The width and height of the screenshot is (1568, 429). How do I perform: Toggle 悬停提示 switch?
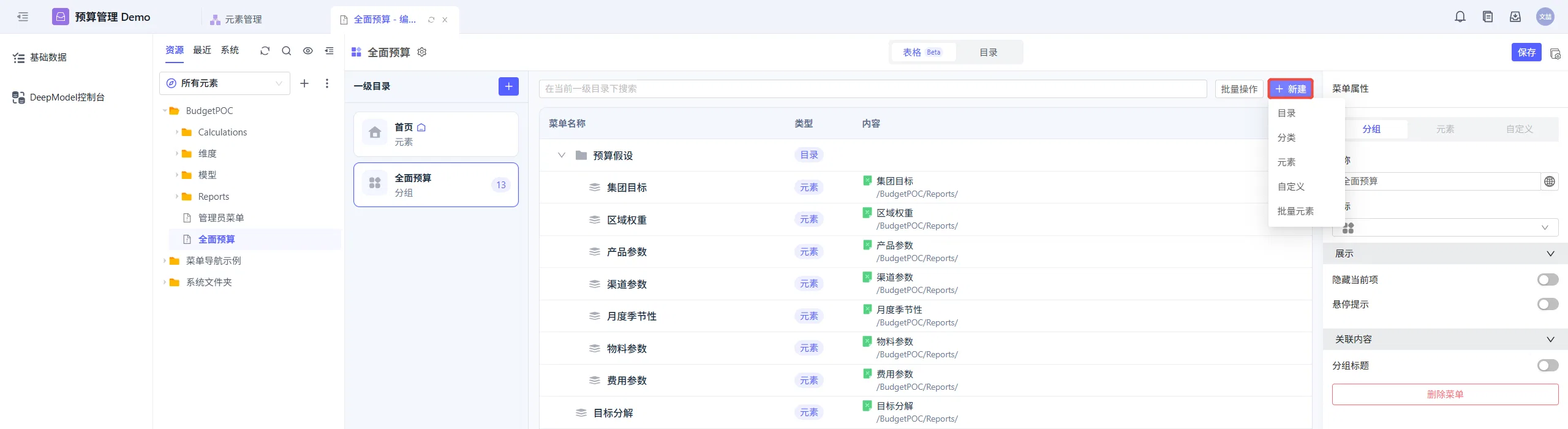pos(1548,305)
